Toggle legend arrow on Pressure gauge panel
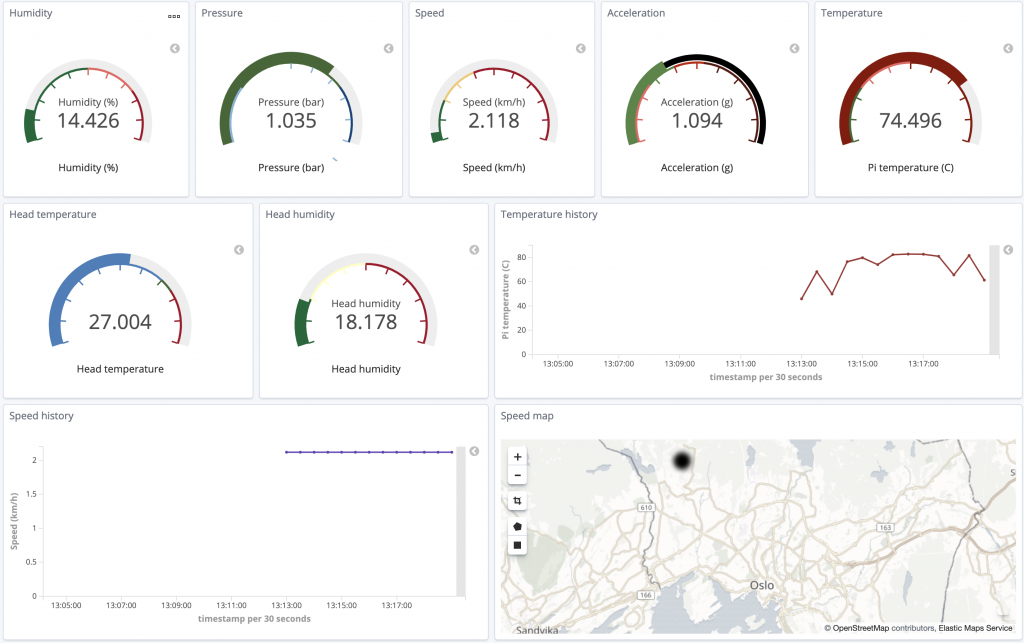This screenshot has height=643, width=1024. click(x=389, y=48)
